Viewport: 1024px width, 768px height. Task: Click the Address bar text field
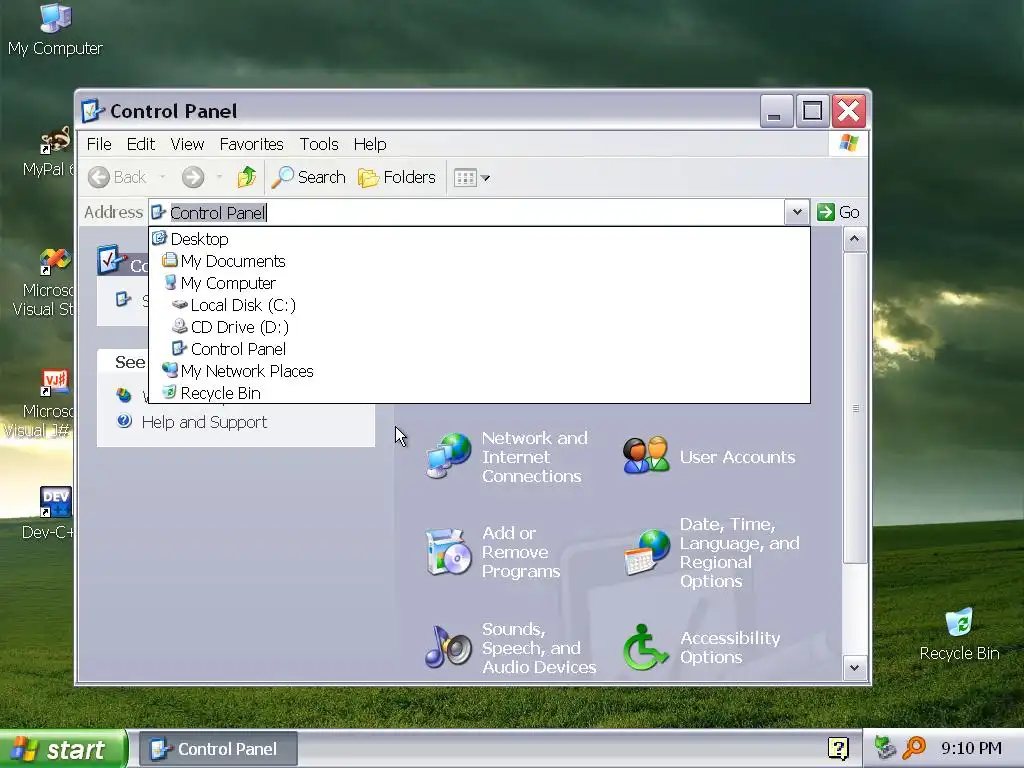[466, 212]
